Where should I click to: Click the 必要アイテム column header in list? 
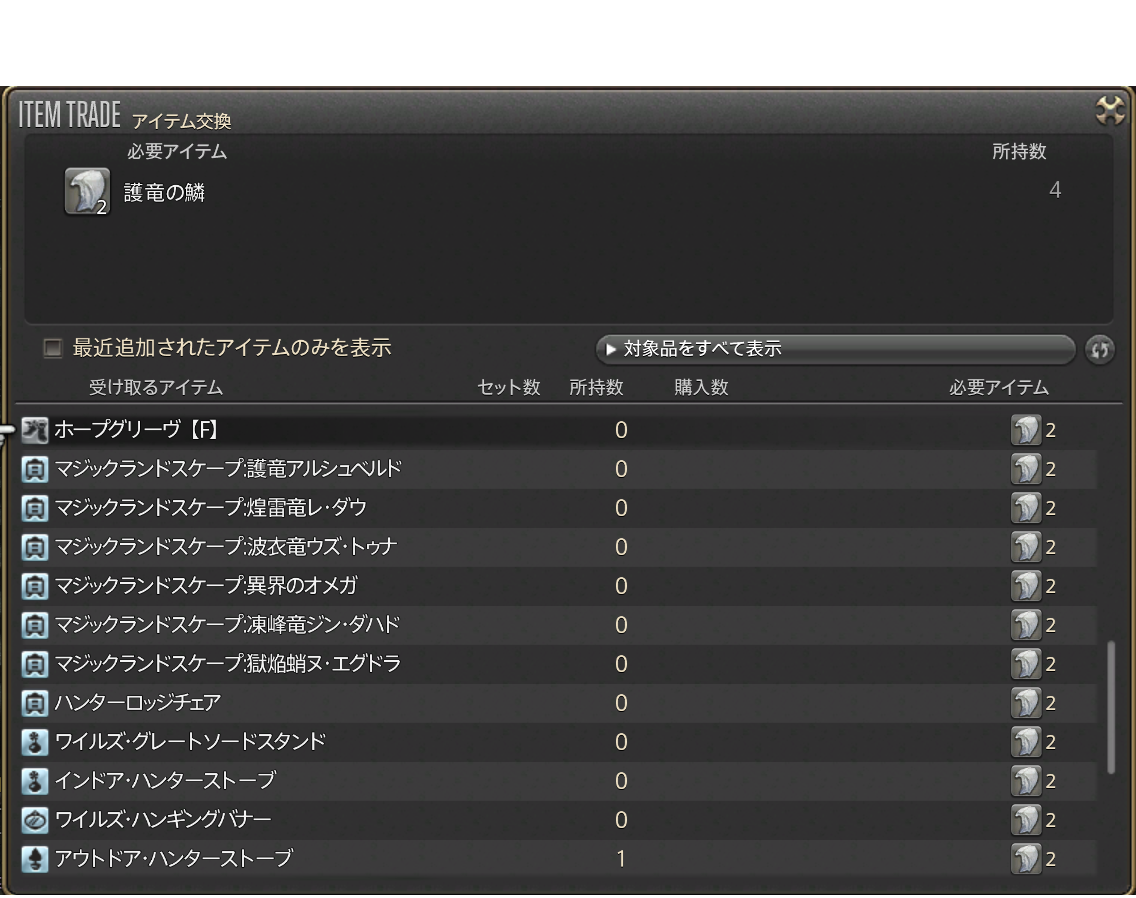[x=998, y=388]
